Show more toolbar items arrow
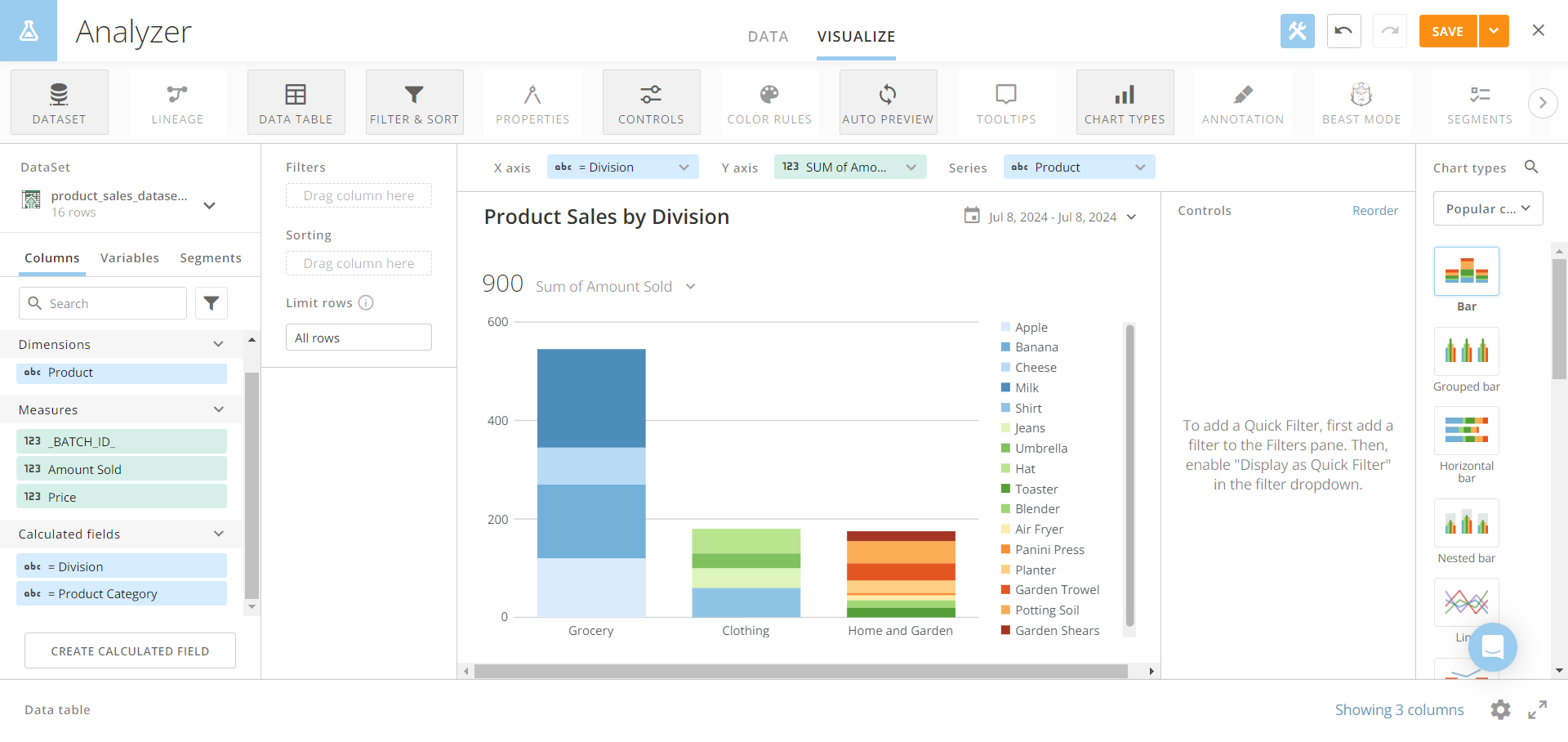The width and height of the screenshot is (1568, 742). coord(1543,103)
